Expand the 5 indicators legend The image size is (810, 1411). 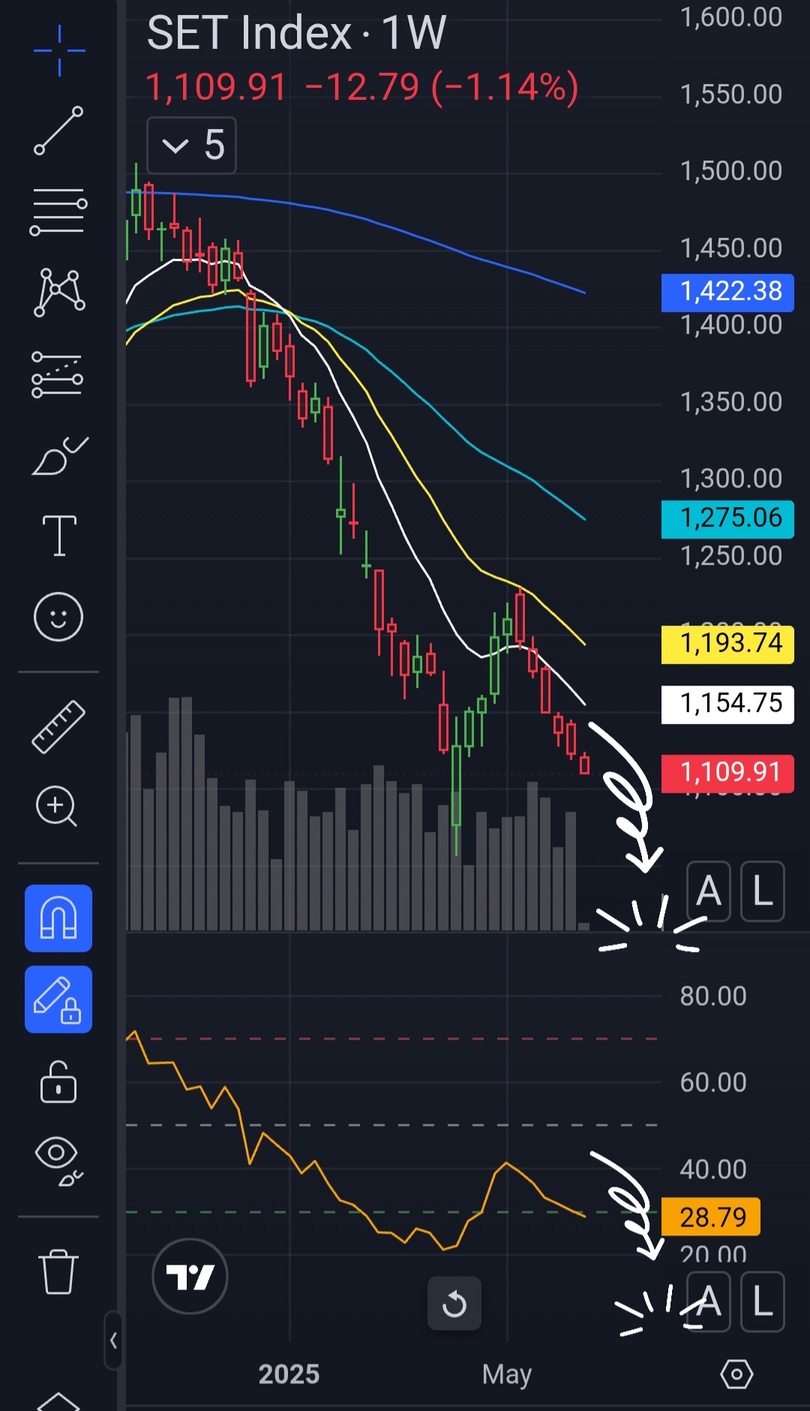[x=192, y=146]
